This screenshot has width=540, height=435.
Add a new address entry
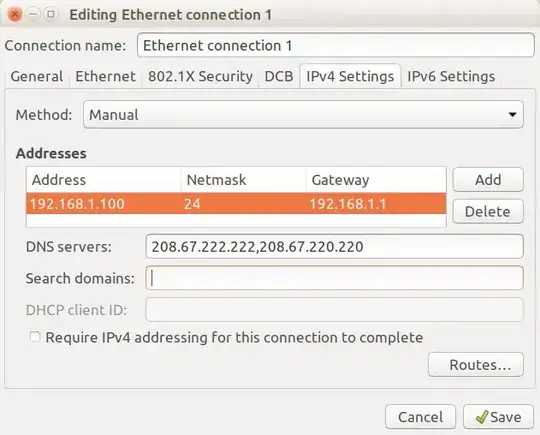(488, 180)
